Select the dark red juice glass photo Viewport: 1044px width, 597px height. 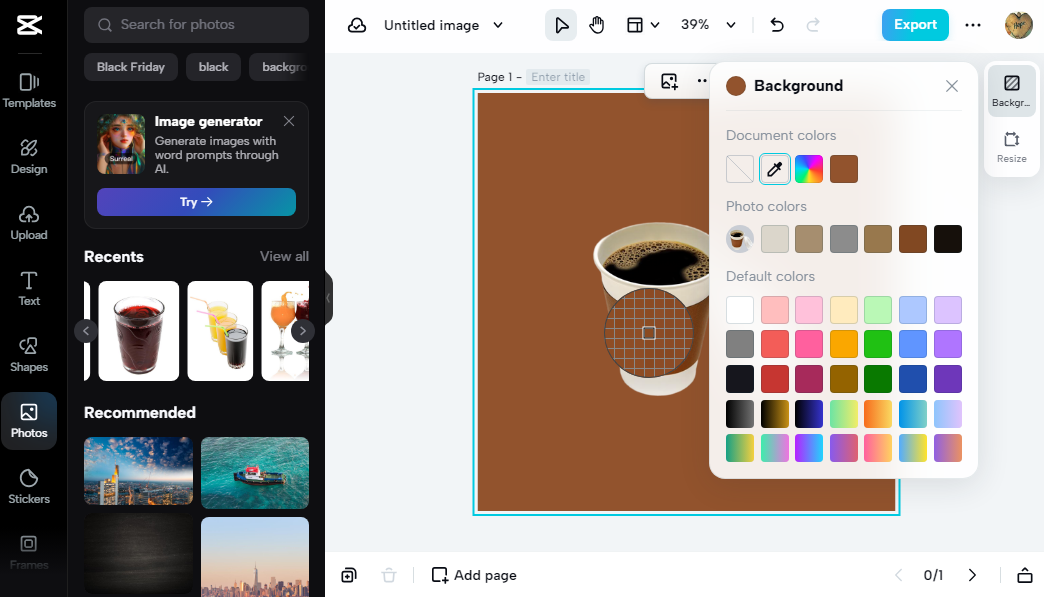(138, 331)
